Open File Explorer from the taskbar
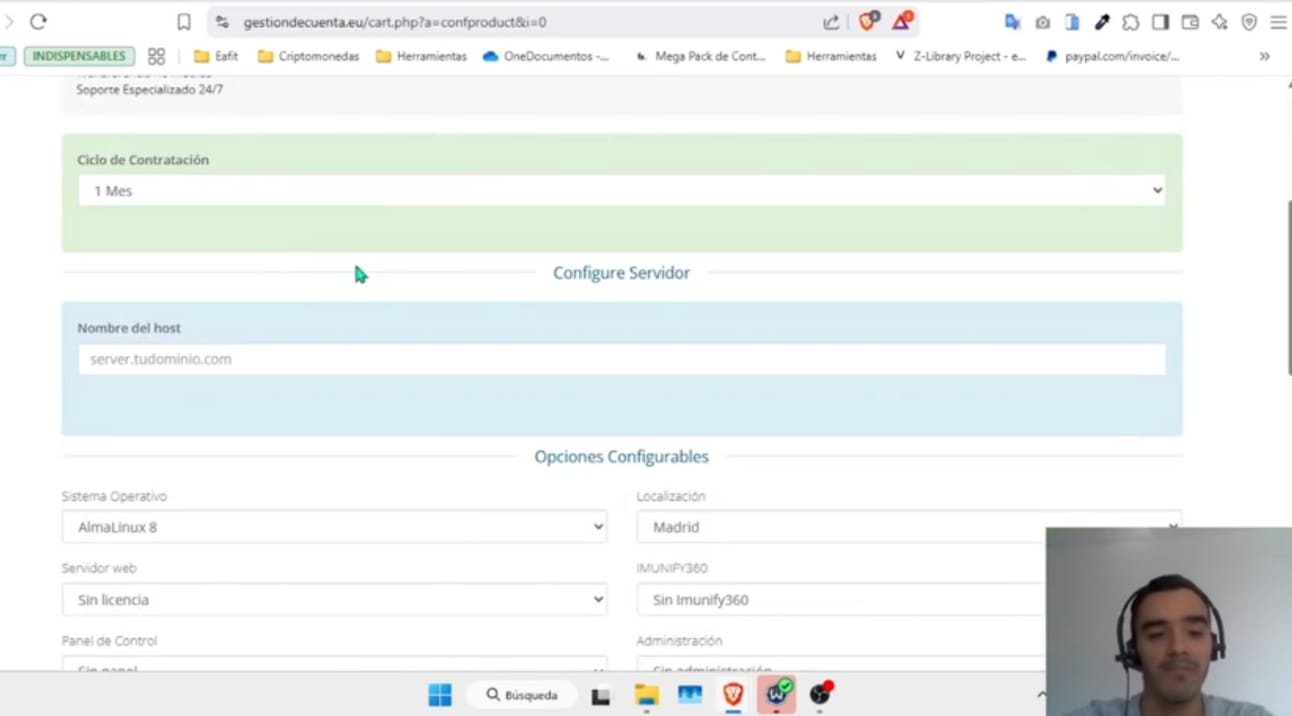 click(646, 694)
